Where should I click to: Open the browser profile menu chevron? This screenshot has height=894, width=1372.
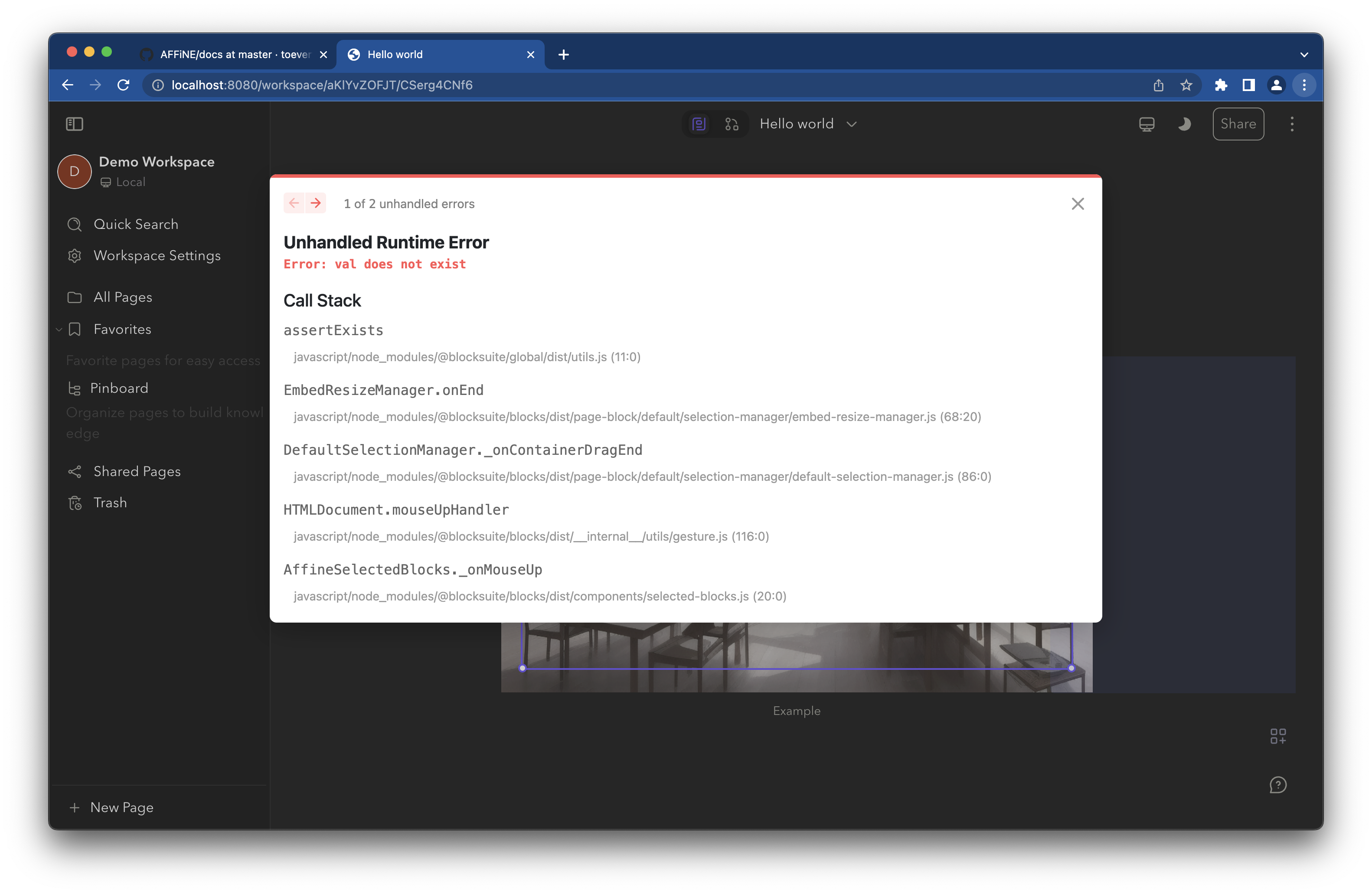1304,54
